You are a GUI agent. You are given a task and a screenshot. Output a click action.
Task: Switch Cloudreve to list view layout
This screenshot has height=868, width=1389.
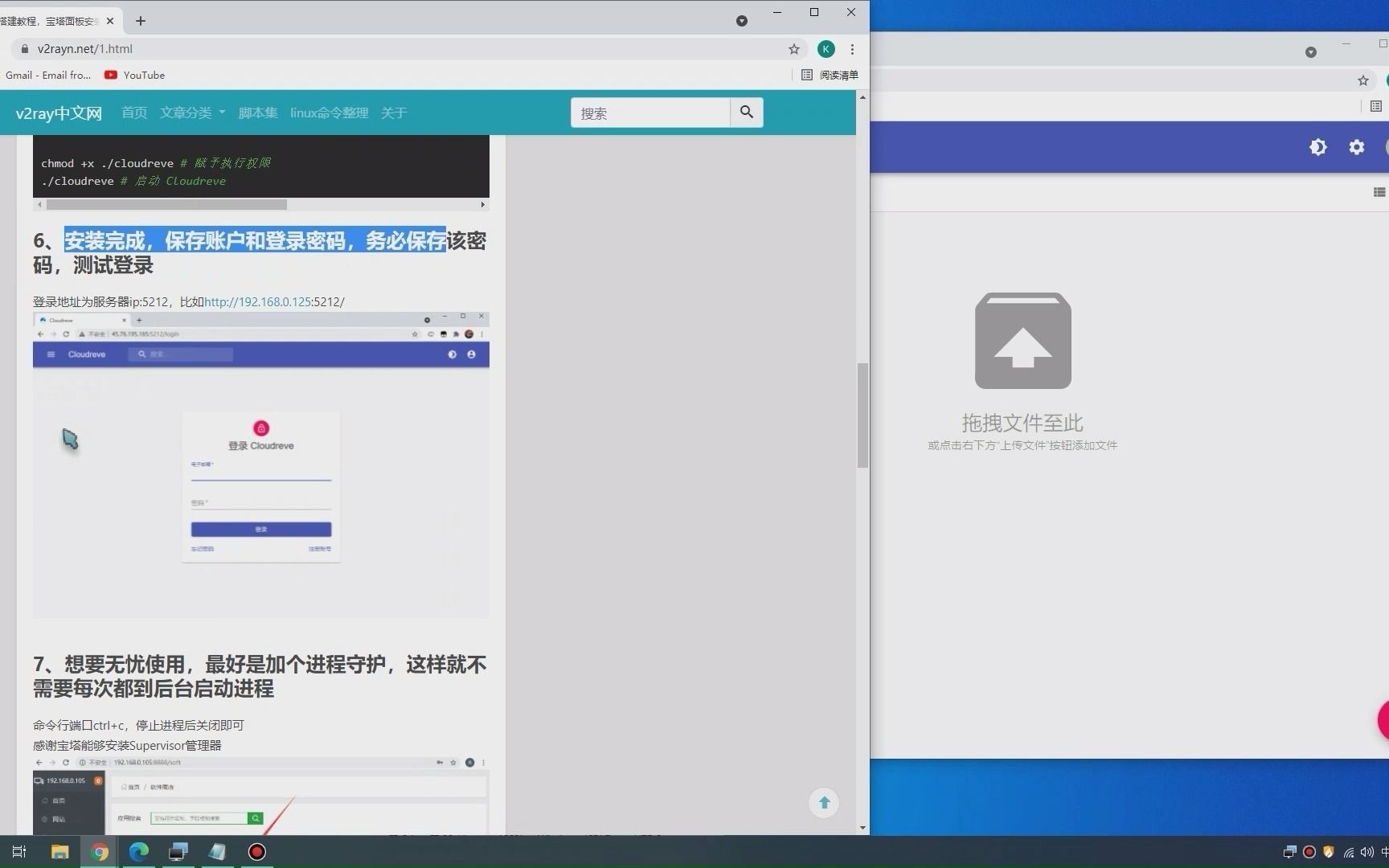(1379, 192)
